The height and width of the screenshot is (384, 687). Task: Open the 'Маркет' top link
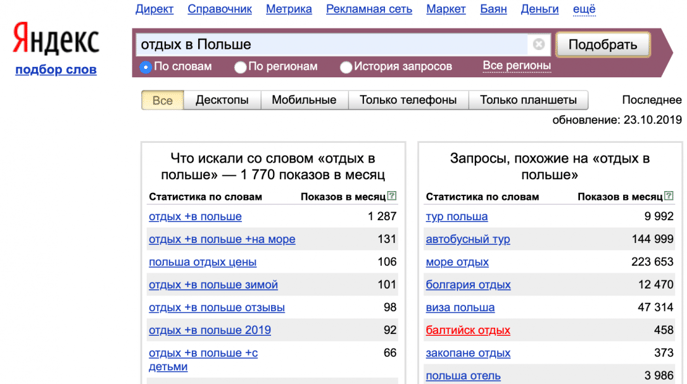[446, 9]
